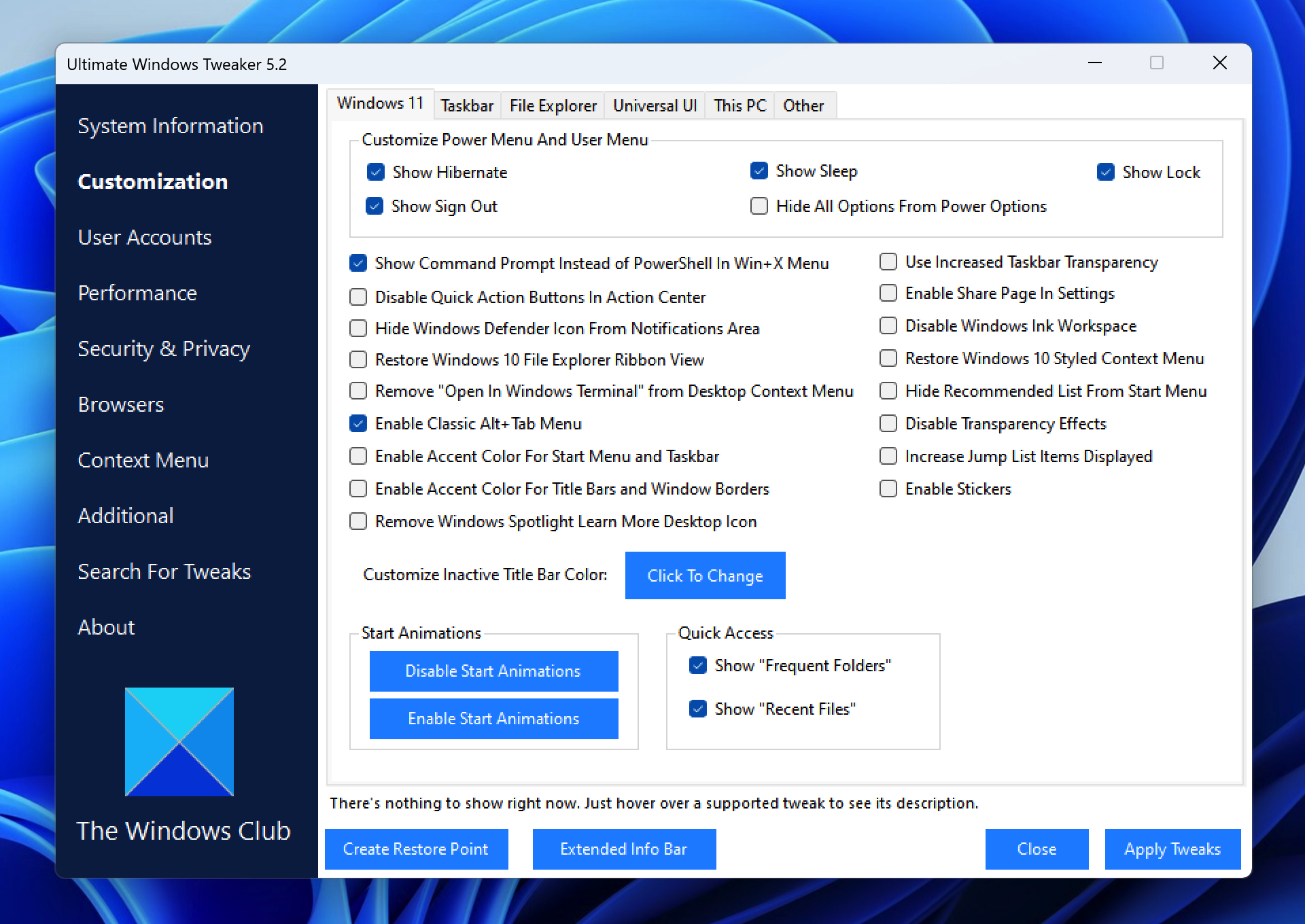Open Browsers section in sidebar

tap(121, 404)
